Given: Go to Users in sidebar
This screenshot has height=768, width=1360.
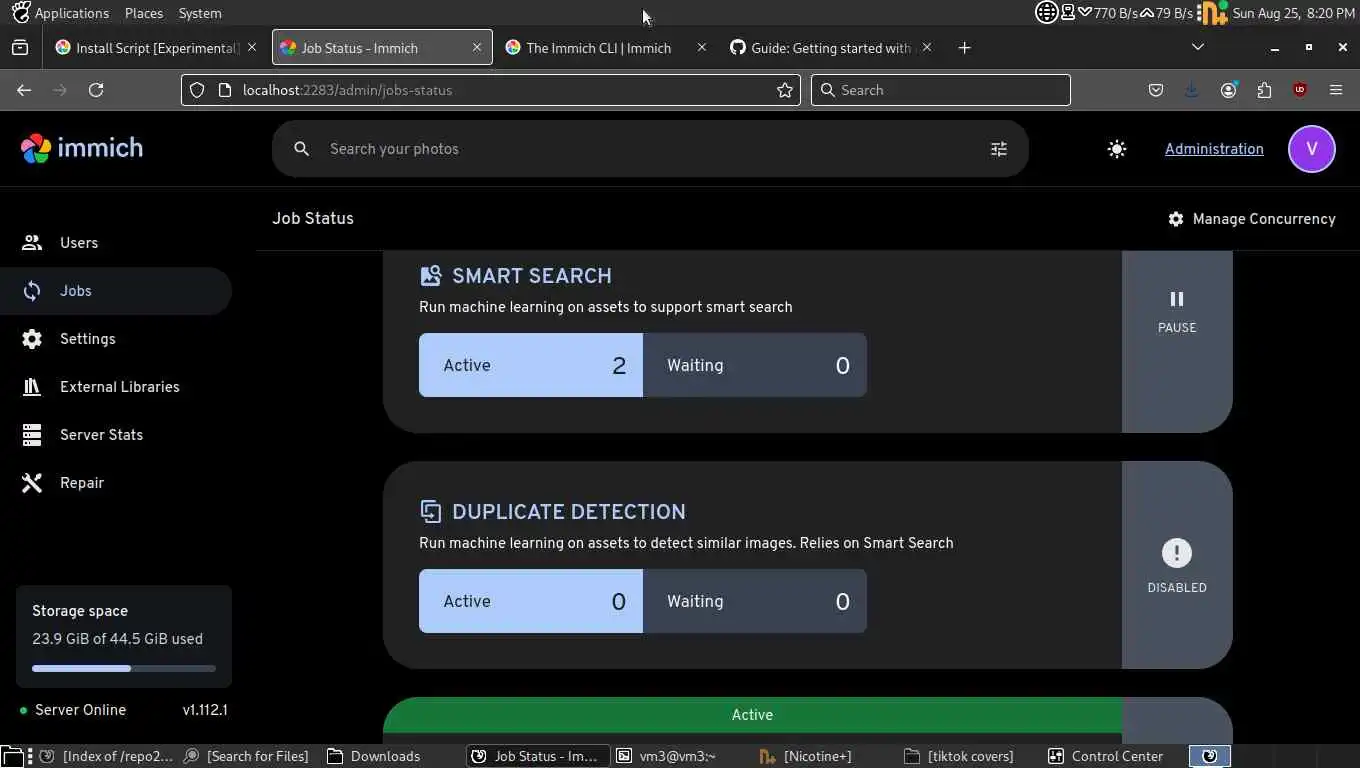Looking at the screenshot, I should coord(116,243).
